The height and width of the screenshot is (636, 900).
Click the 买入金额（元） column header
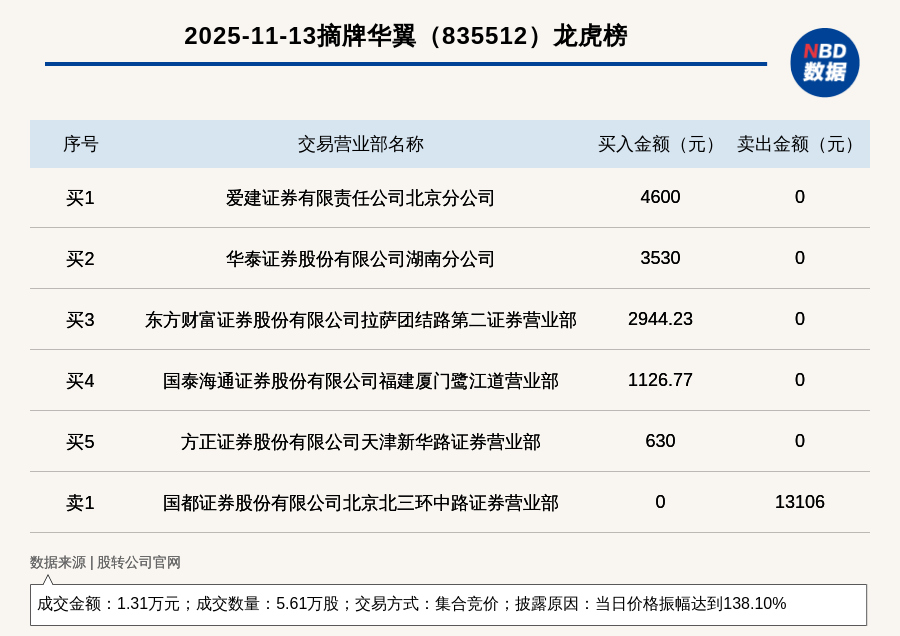click(660, 144)
